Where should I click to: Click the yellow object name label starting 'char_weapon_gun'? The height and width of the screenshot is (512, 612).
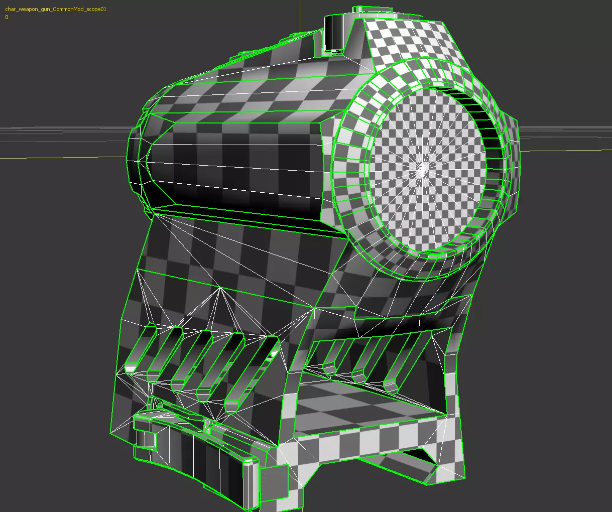(x=55, y=9)
